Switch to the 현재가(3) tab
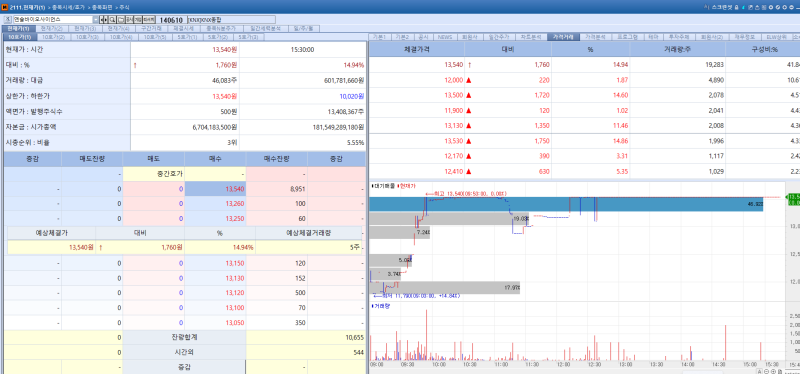The height and width of the screenshot is (374, 800). click(85, 29)
